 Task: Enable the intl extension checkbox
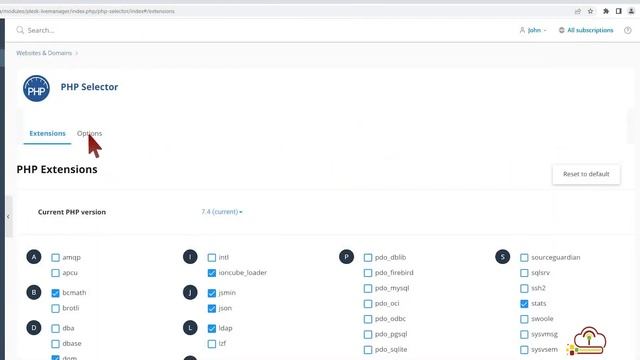click(212, 258)
